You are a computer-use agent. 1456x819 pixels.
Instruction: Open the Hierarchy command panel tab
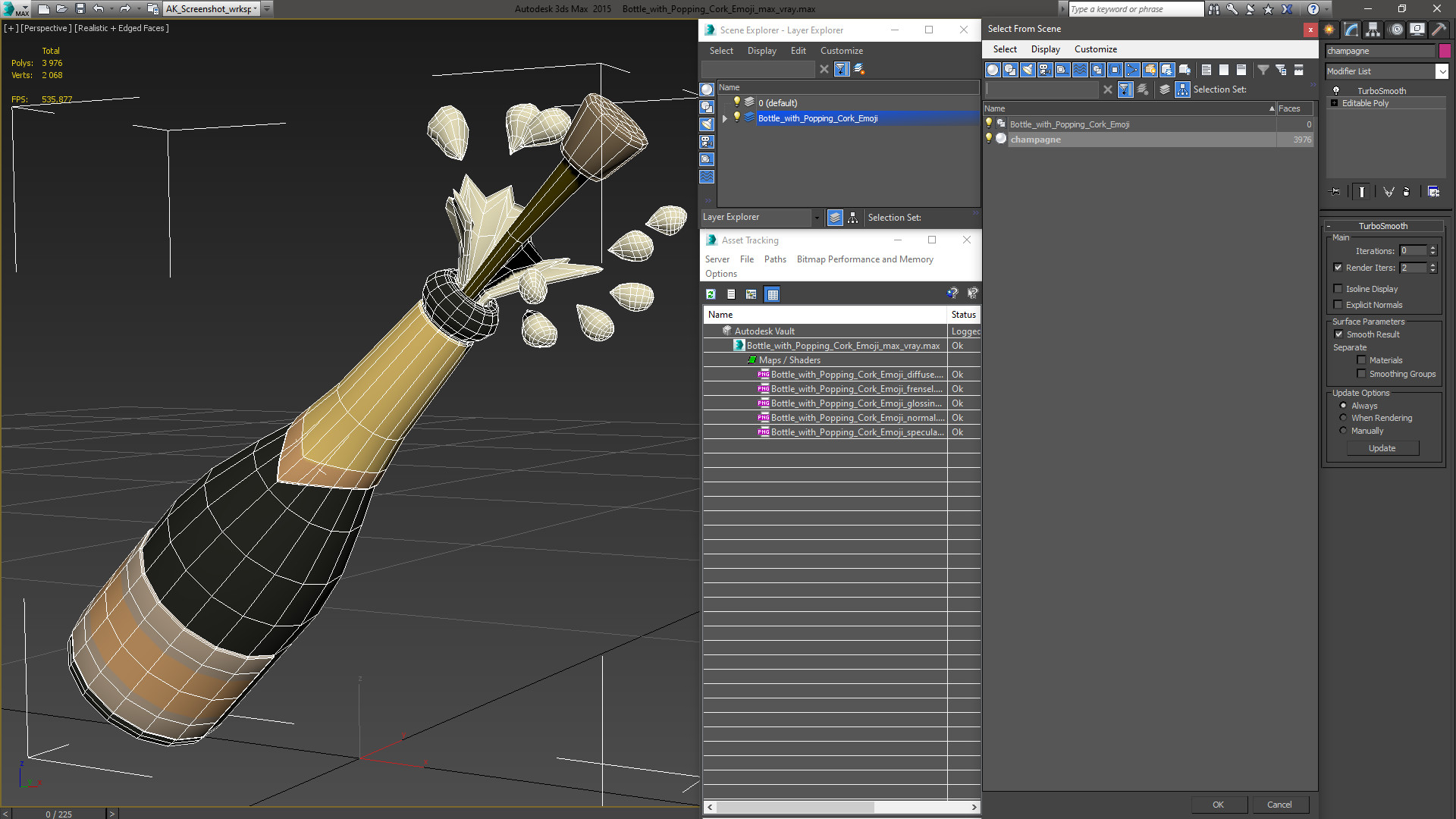point(1373,30)
